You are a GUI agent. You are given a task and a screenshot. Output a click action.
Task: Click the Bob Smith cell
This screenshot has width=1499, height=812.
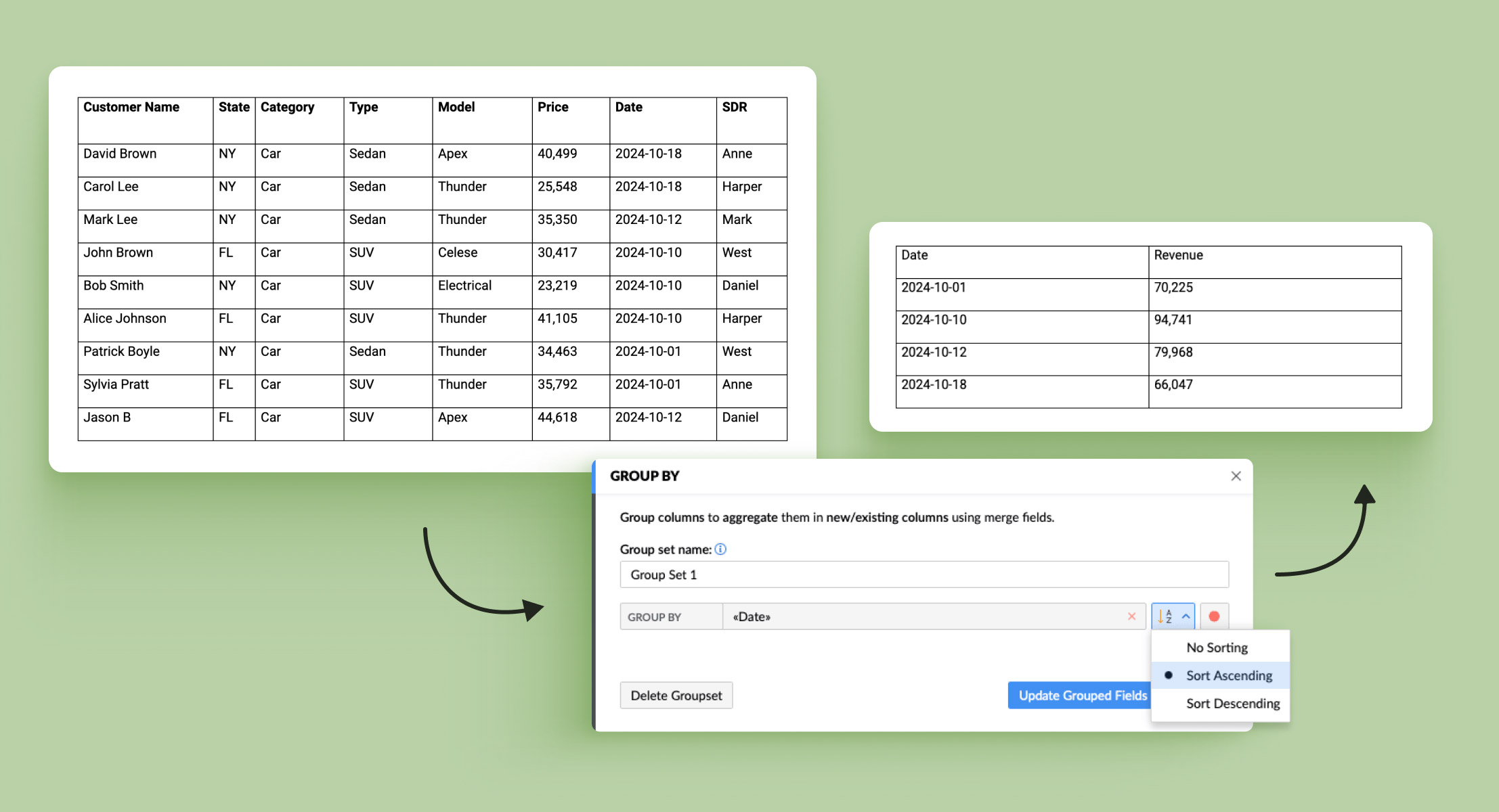tap(146, 292)
